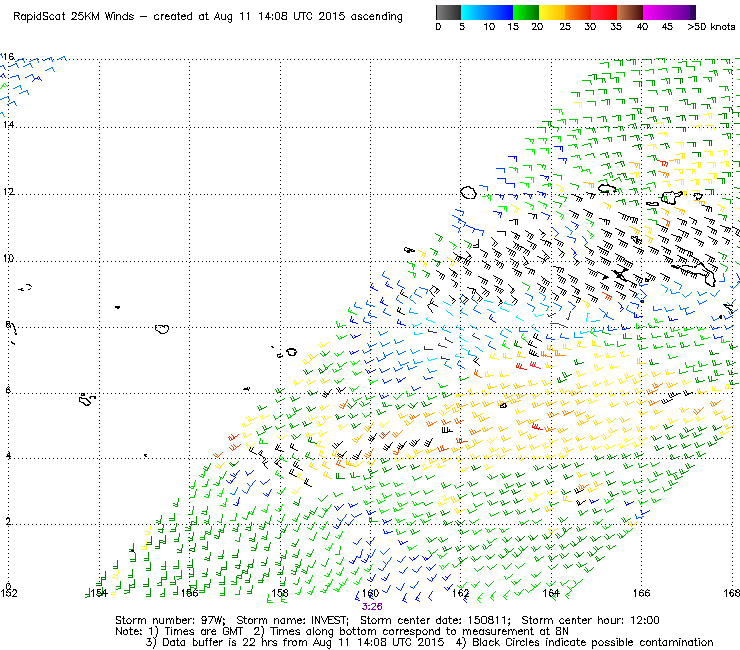Click the yellow 20-25 knots legend segment
Image resolution: width=740 pixels, height=650 pixels.
click(x=552, y=12)
